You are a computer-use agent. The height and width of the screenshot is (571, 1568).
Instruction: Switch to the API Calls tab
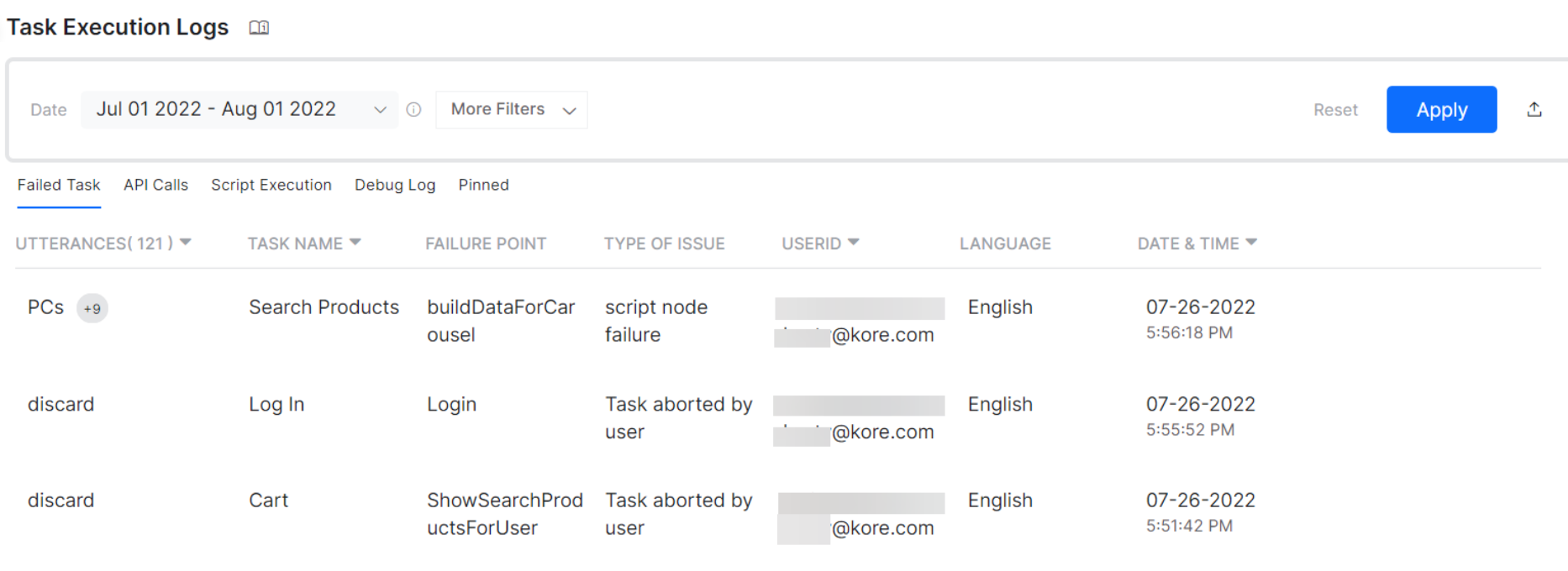pos(155,185)
